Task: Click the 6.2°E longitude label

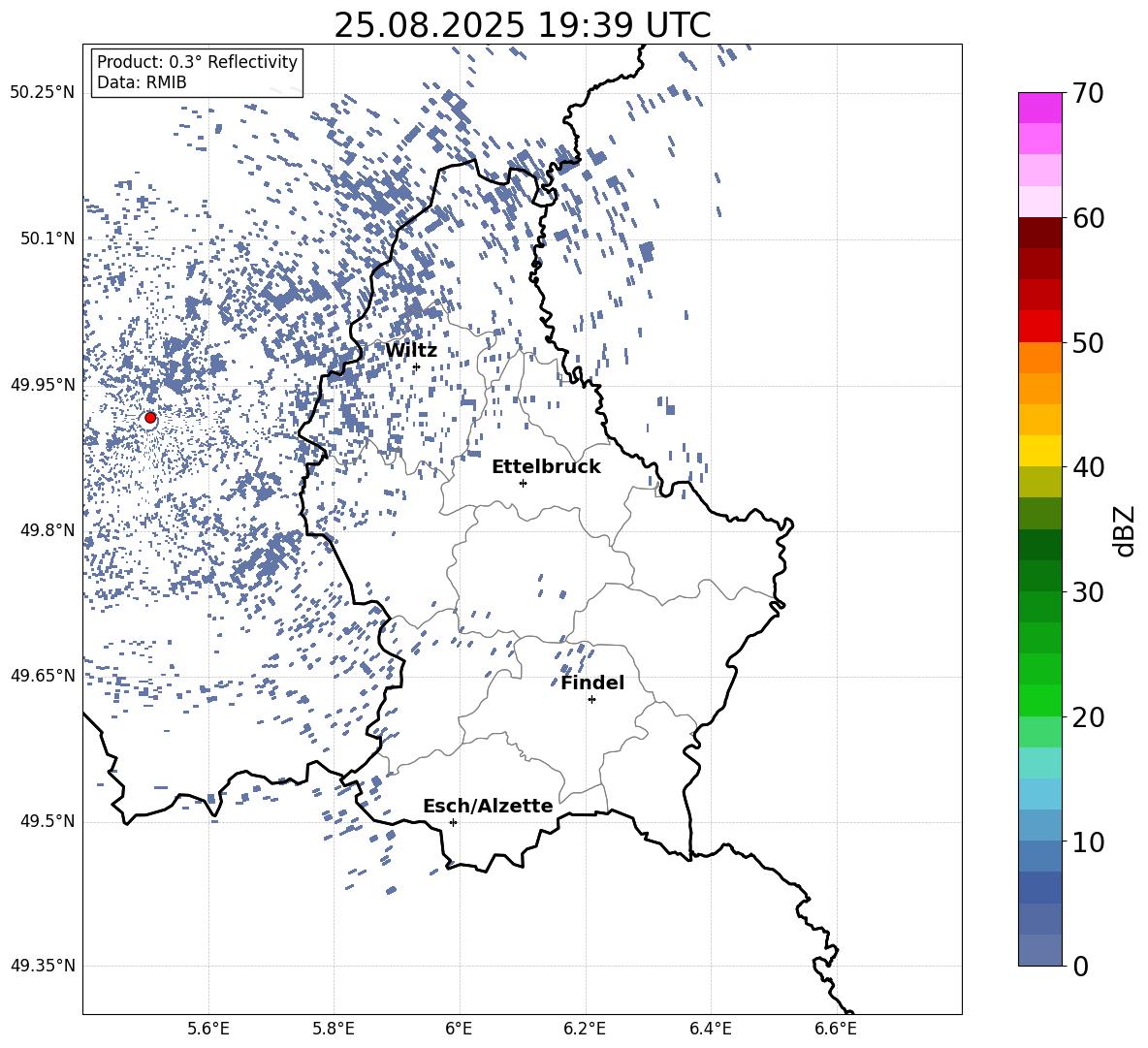Action: [x=585, y=1029]
